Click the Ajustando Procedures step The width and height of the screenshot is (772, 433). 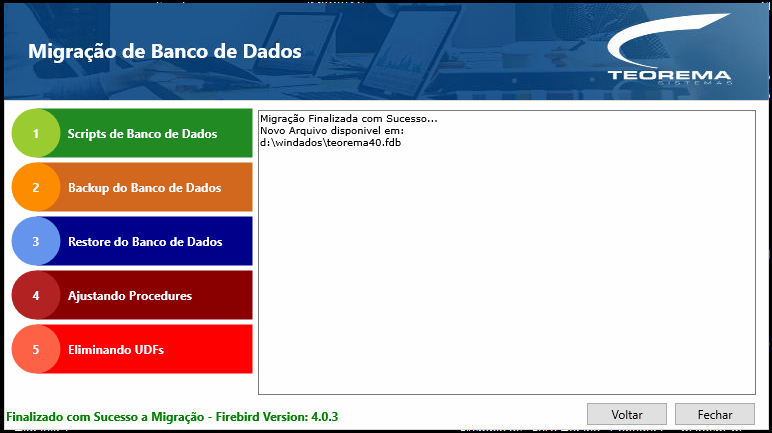coord(130,296)
